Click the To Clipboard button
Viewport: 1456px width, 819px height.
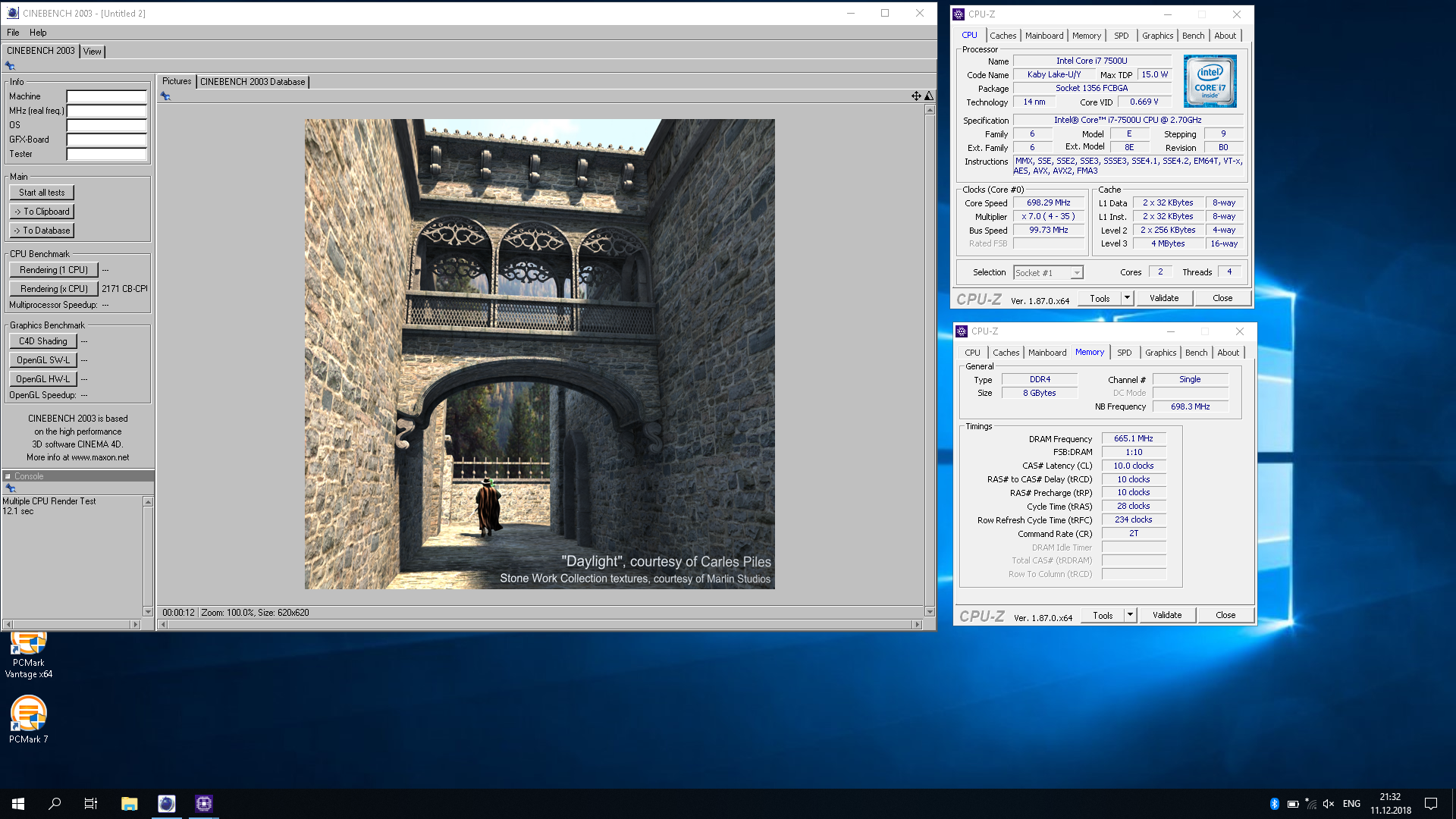pos(42,212)
